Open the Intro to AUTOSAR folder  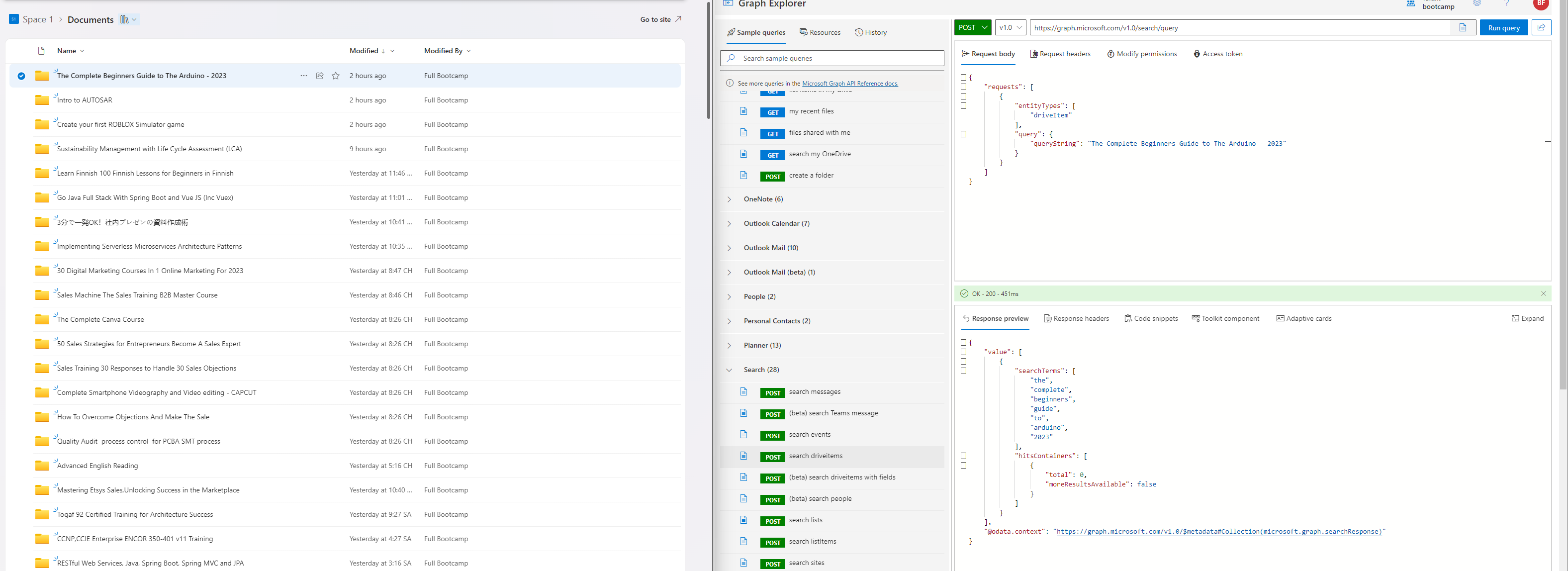(x=85, y=100)
